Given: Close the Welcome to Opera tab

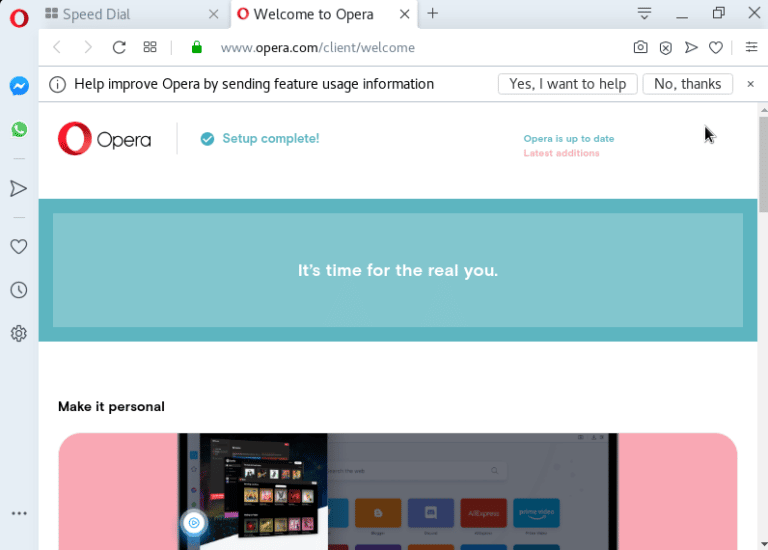Looking at the screenshot, I should tap(405, 14).
